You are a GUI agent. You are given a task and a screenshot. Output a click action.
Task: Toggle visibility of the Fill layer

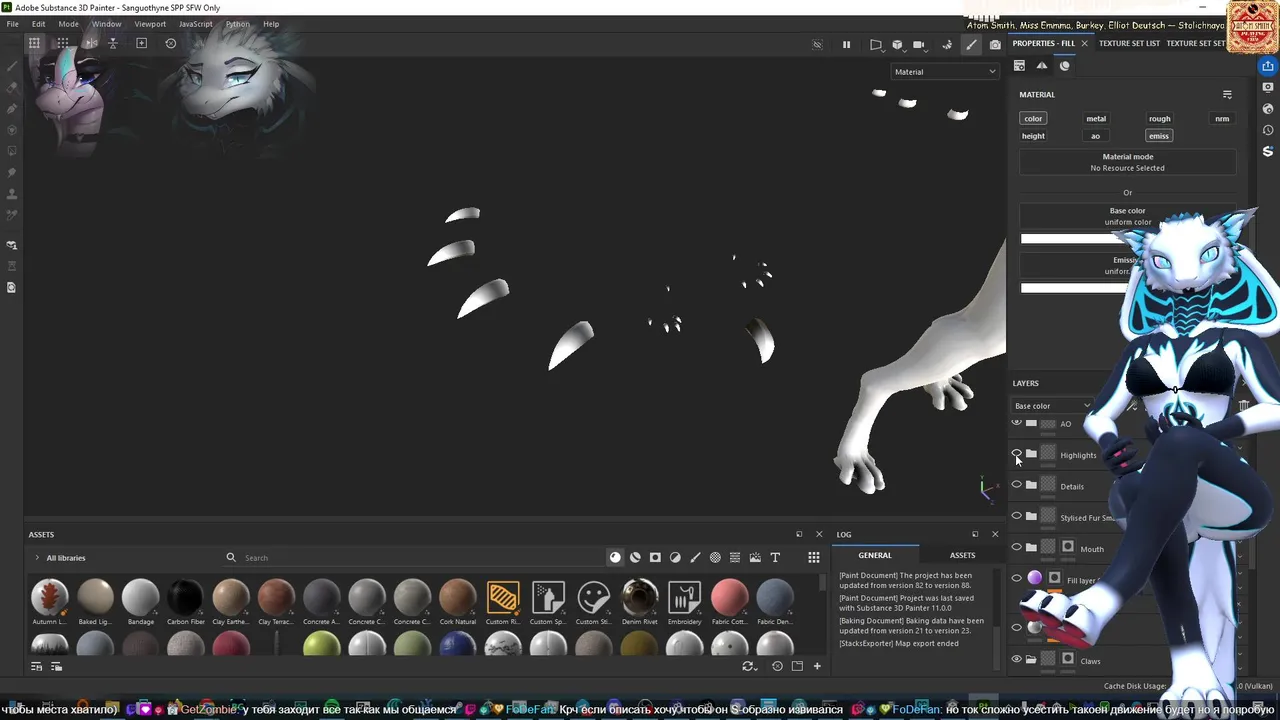pos(1017,578)
